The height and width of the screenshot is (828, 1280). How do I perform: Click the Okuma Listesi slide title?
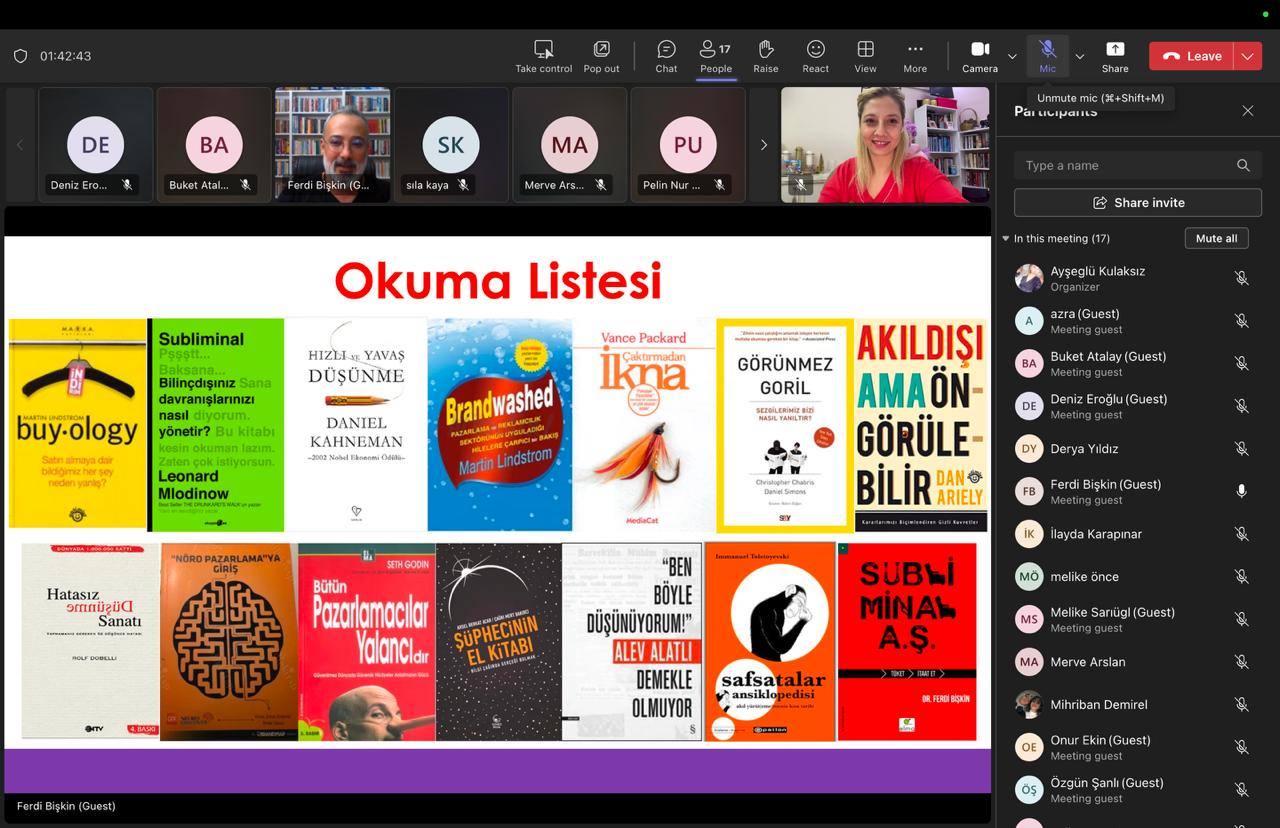[498, 281]
